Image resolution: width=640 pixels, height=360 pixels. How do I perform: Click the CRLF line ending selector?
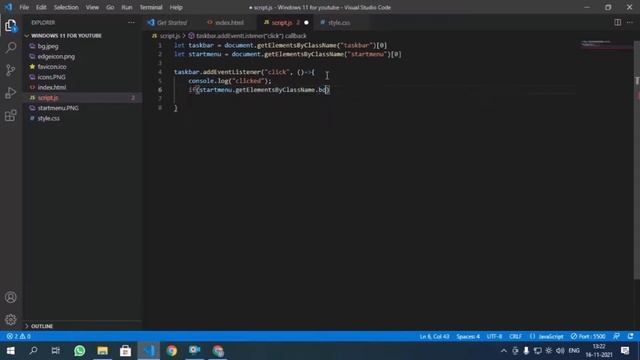(x=515, y=336)
